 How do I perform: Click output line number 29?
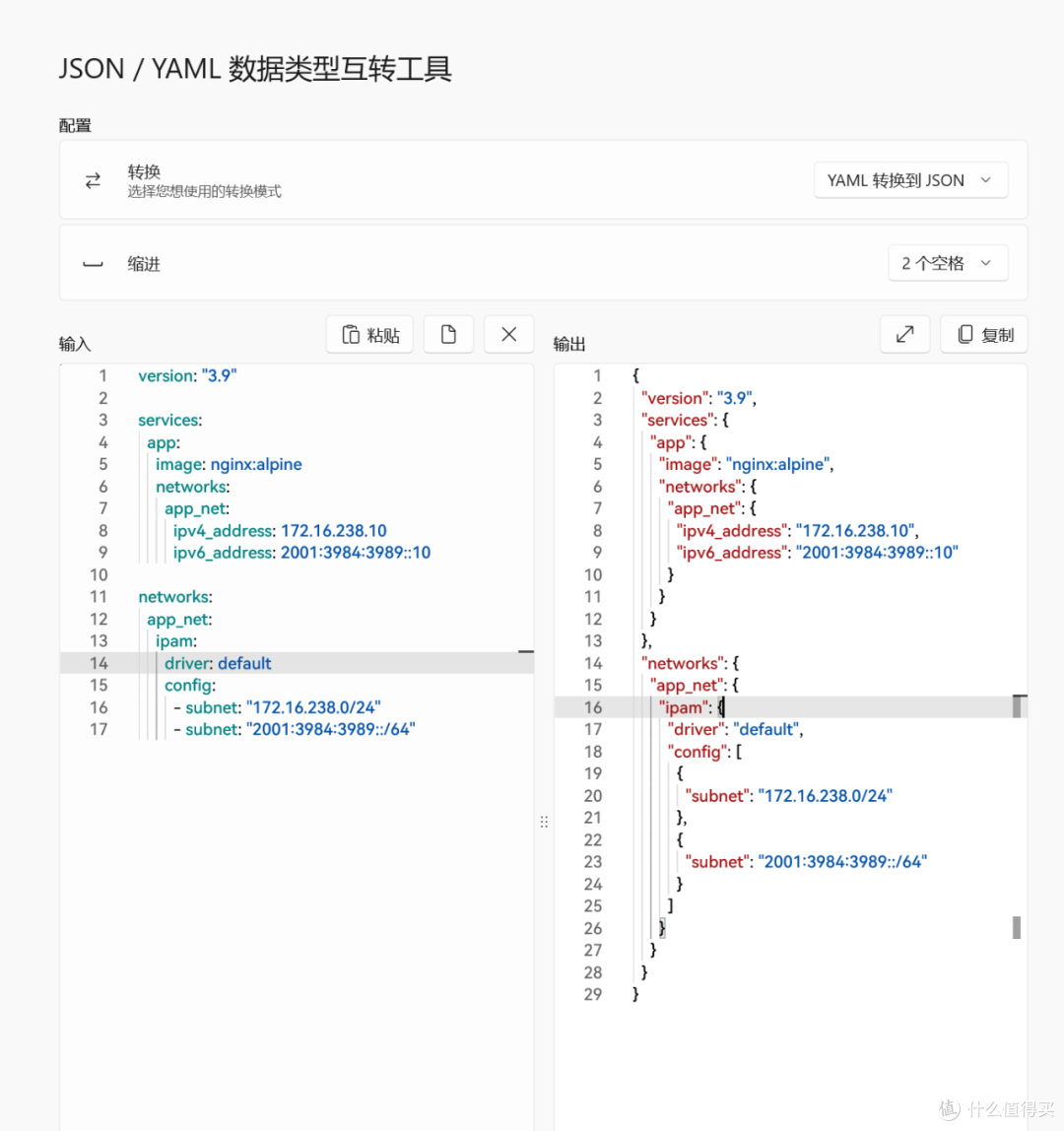593,994
